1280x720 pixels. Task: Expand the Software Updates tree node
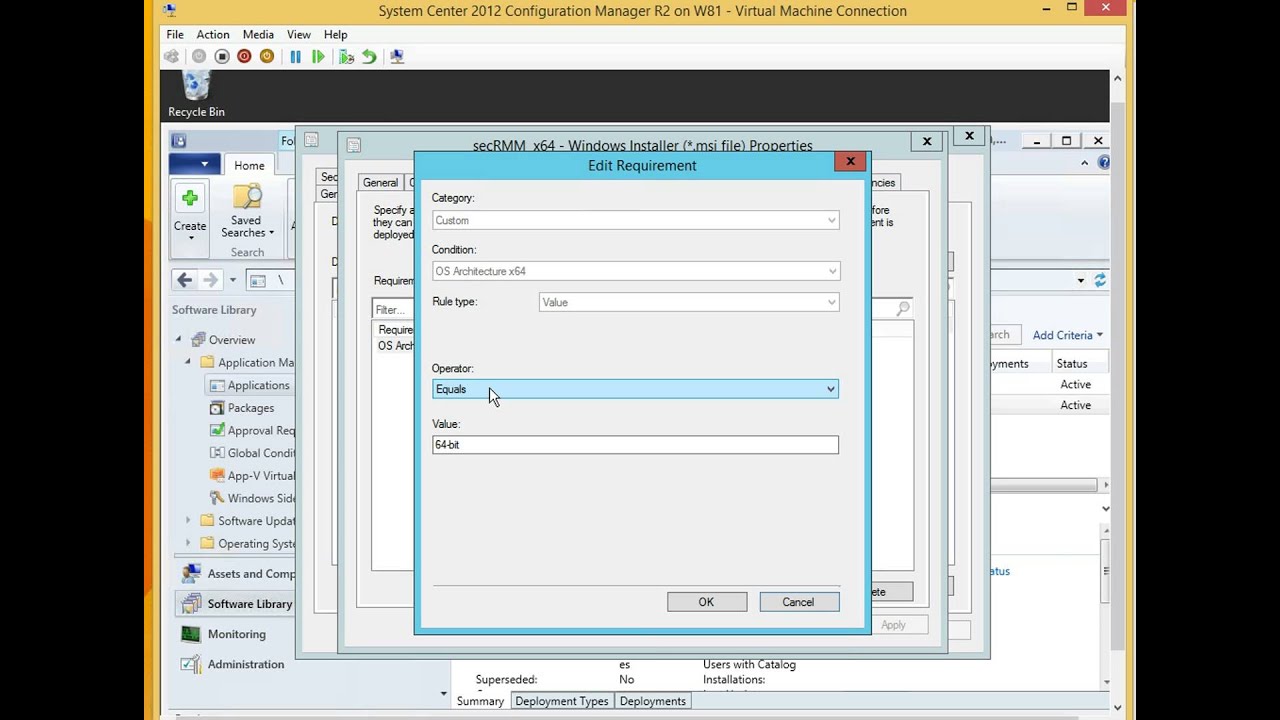(188, 521)
